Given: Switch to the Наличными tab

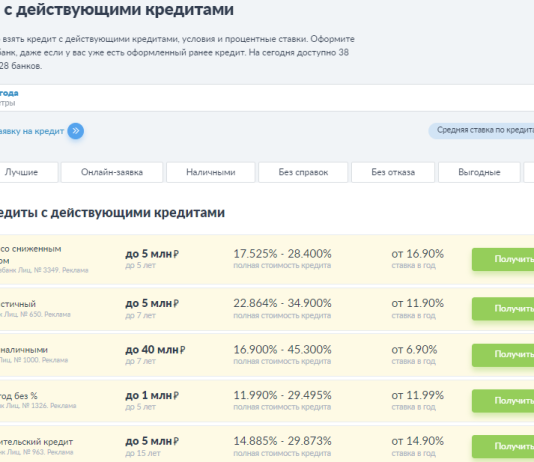Looking at the screenshot, I should (x=210, y=172).
